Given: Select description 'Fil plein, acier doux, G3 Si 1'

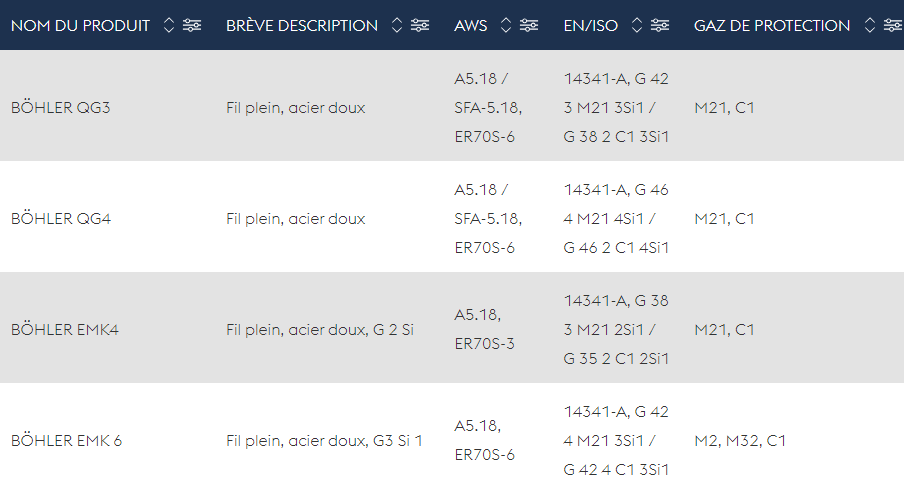Looking at the screenshot, I should [x=324, y=441].
